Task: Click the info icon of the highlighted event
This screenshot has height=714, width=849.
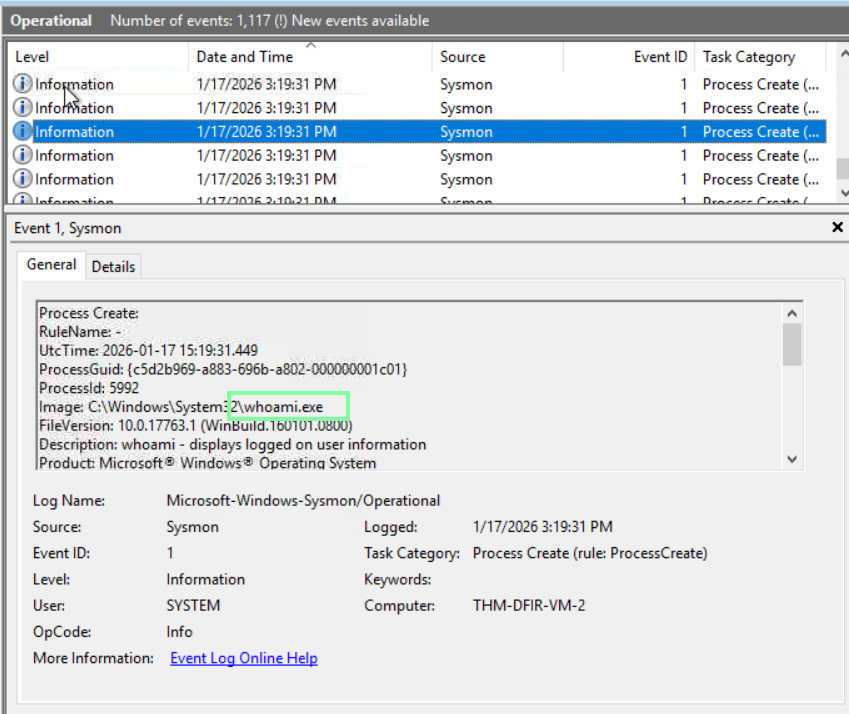Action: tap(22, 132)
